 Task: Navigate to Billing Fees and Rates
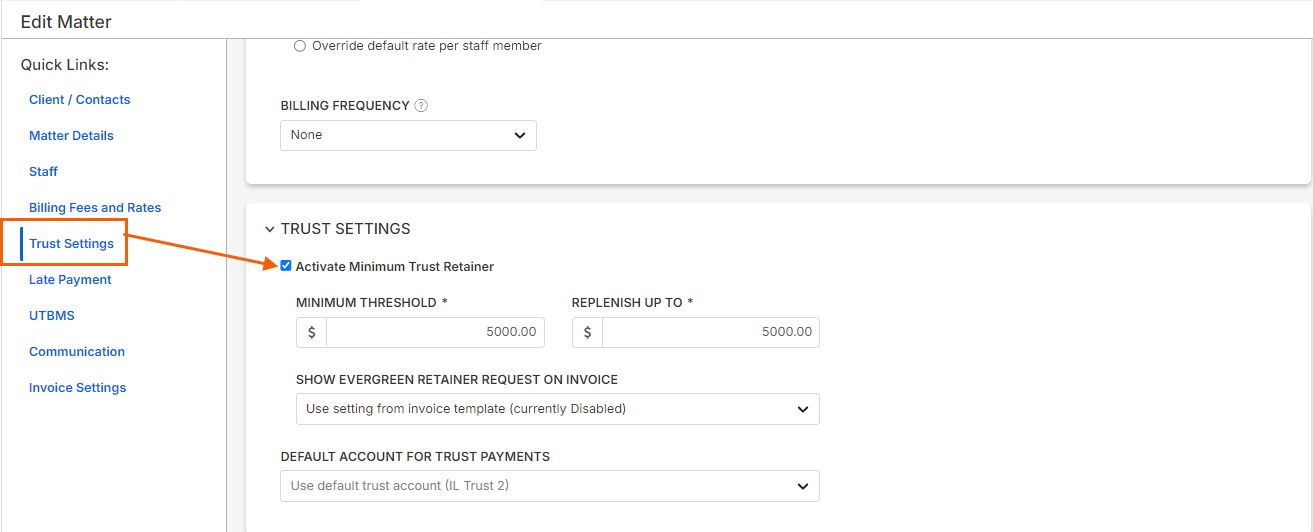95,208
